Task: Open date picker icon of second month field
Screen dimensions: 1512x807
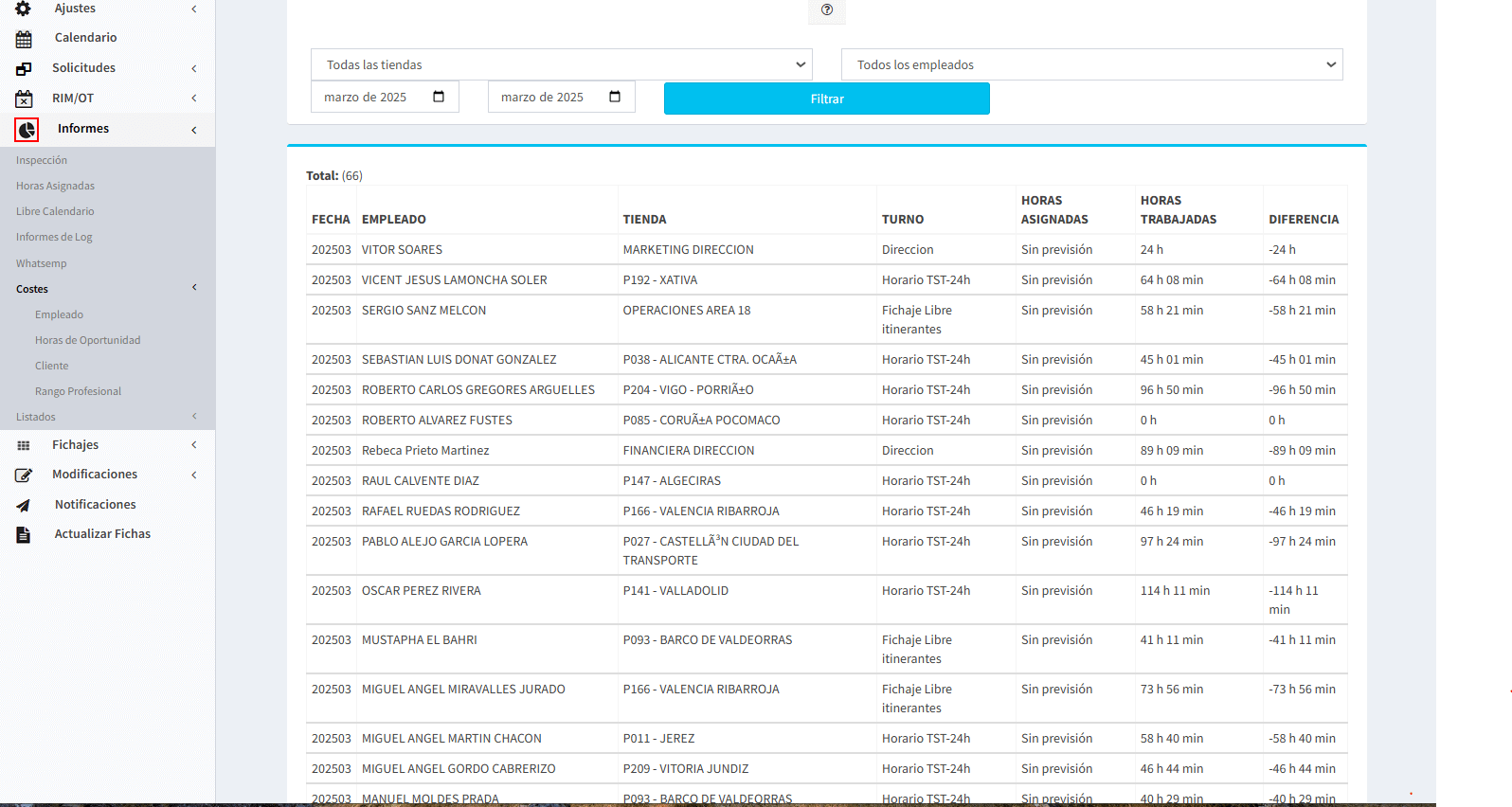Action: (x=615, y=97)
